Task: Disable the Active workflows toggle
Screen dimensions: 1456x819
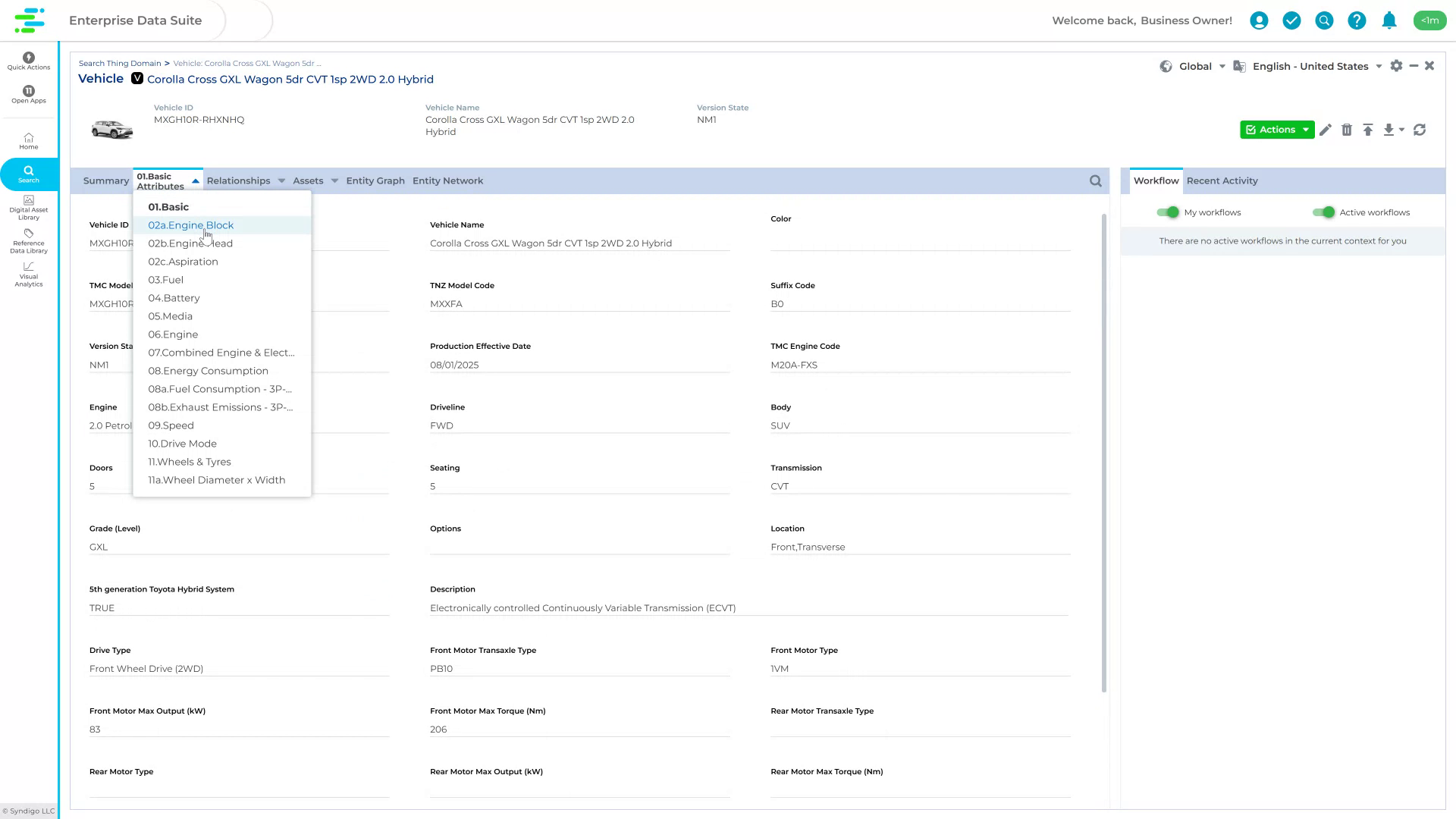Action: [1326, 212]
